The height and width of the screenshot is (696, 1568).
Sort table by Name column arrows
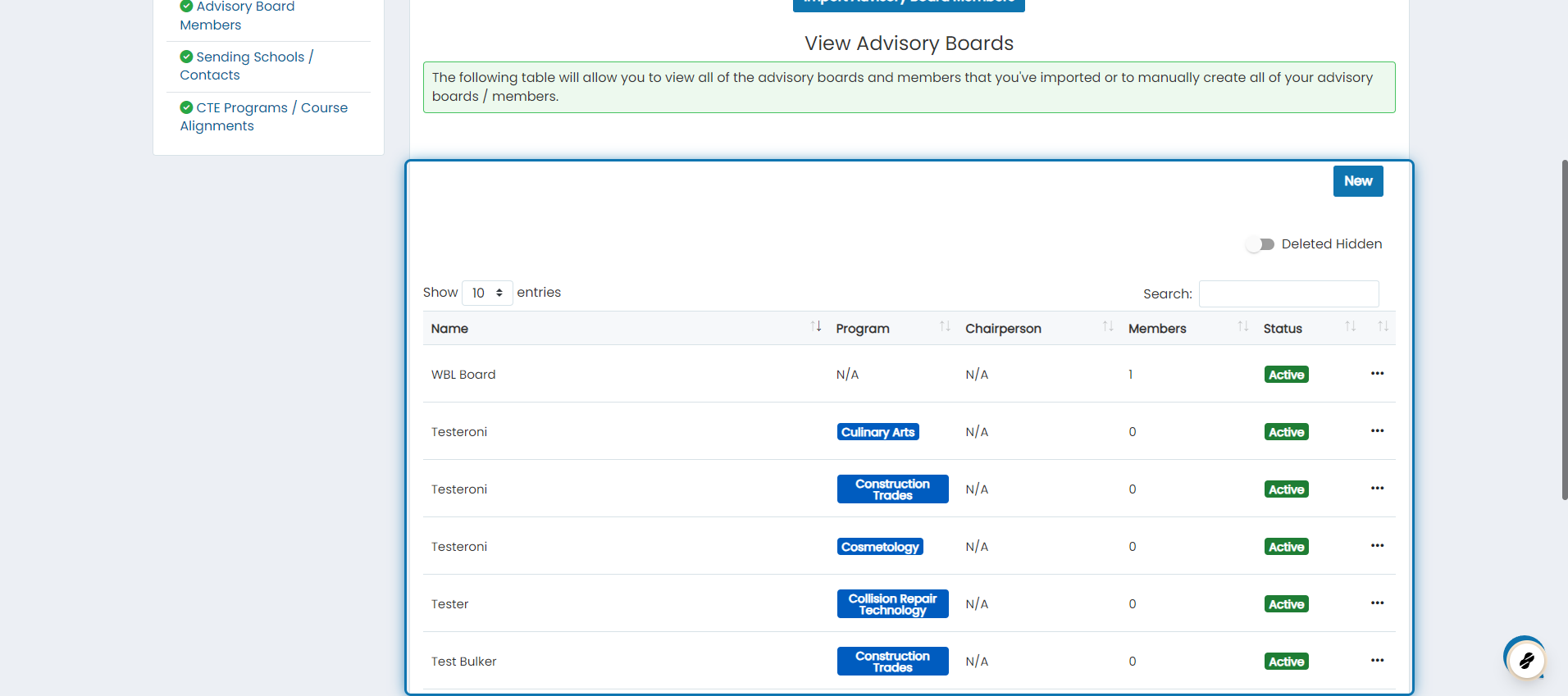tap(816, 326)
